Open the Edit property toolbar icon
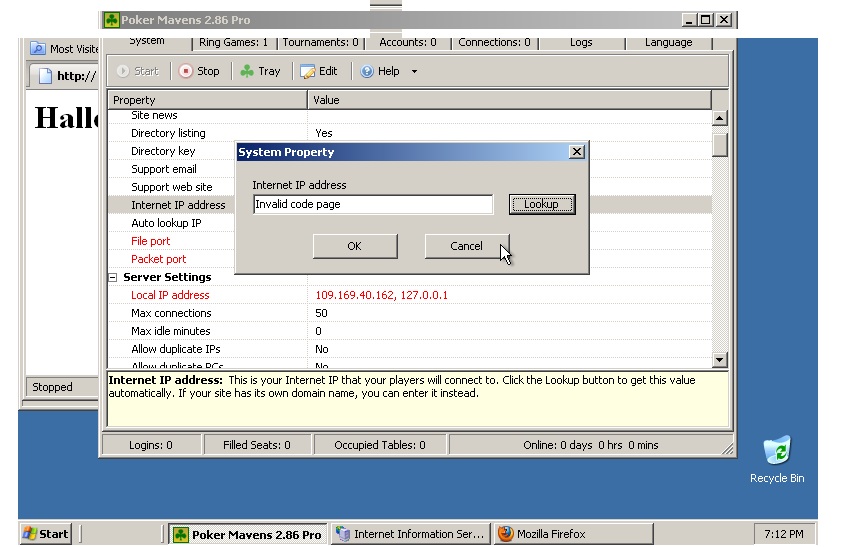850x547 pixels. 307,71
